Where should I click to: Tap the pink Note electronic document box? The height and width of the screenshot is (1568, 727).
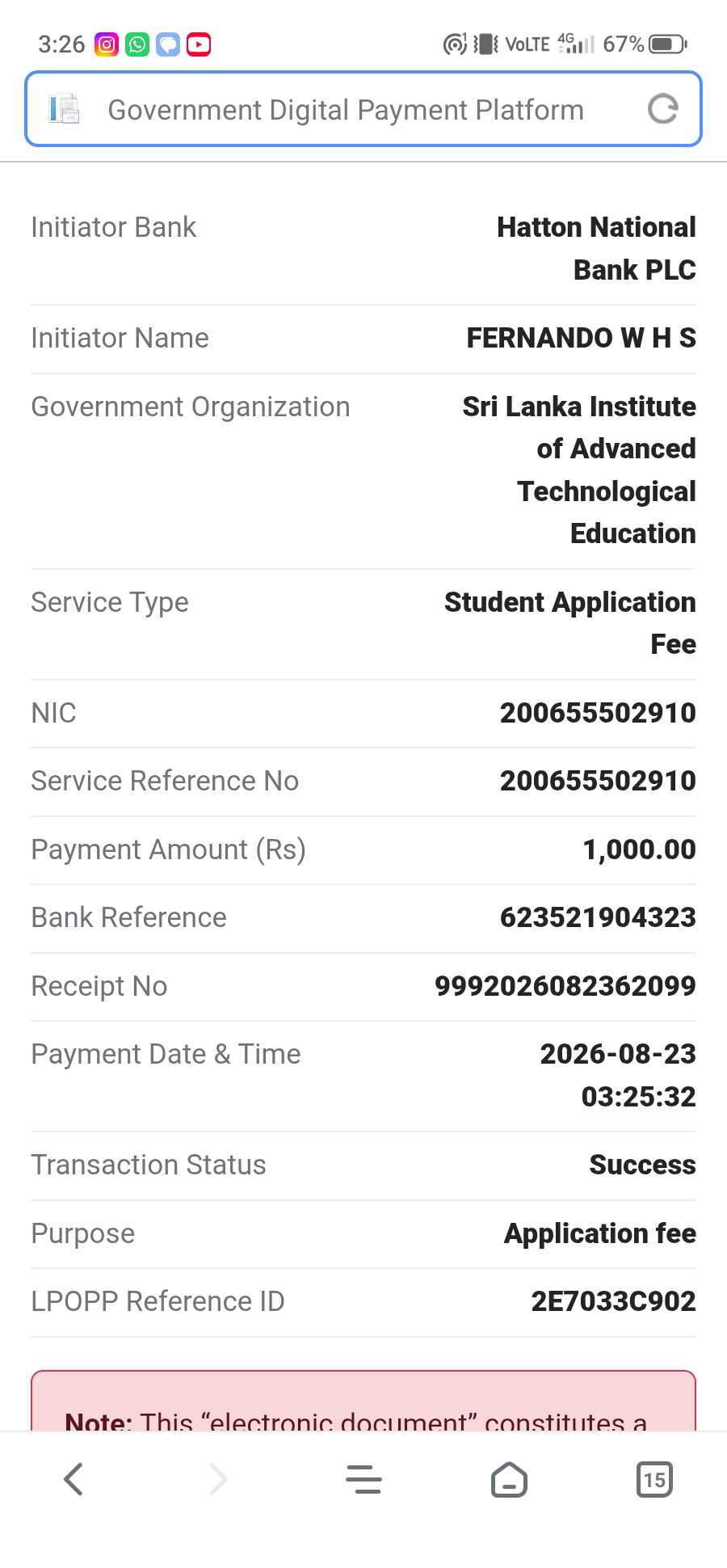coord(363,1401)
